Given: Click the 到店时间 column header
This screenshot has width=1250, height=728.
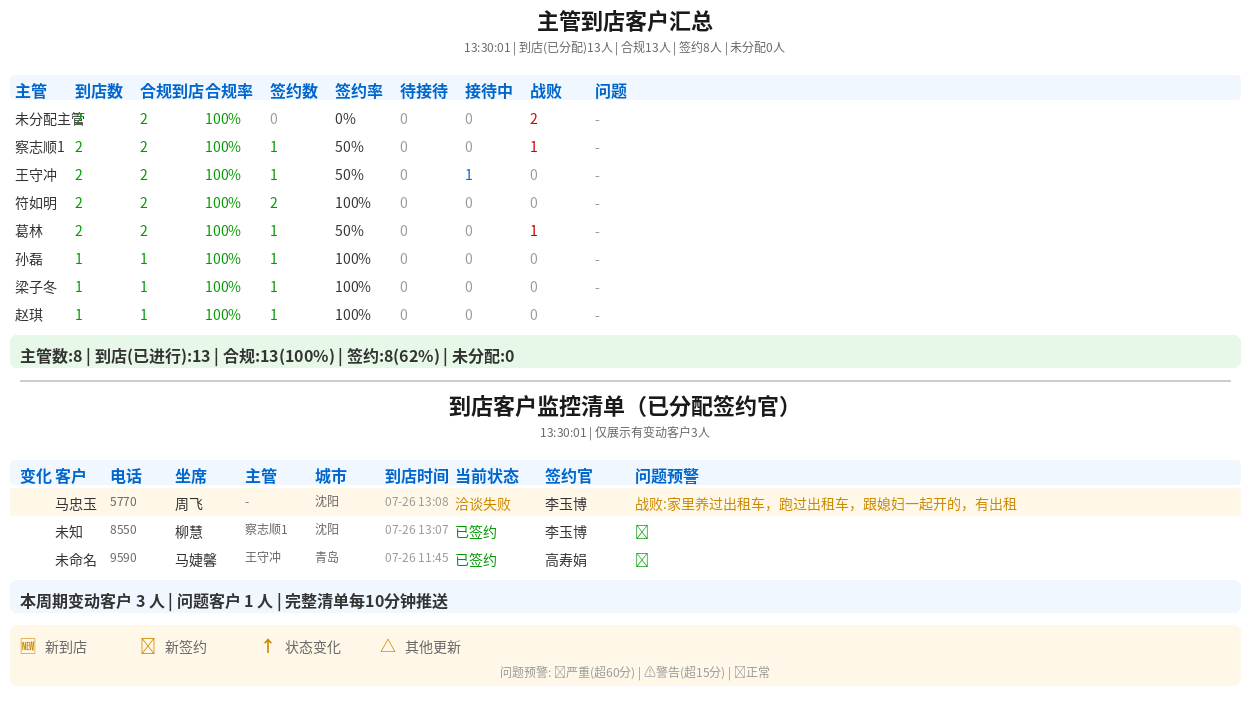Looking at the screenshot, I should click(417, 476).
